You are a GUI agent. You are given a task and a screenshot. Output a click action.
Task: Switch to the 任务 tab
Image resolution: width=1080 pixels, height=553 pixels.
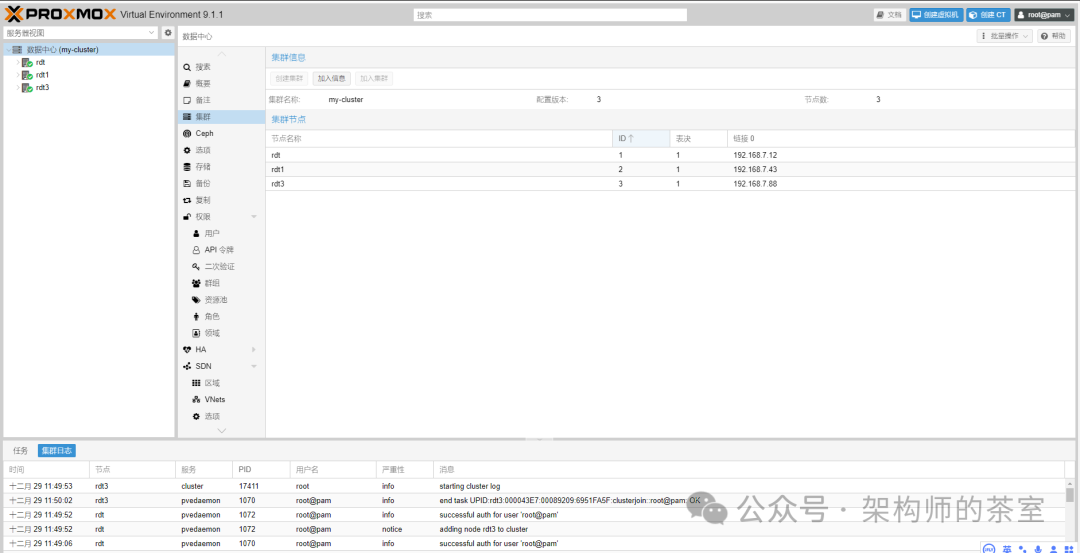point(21,450)
